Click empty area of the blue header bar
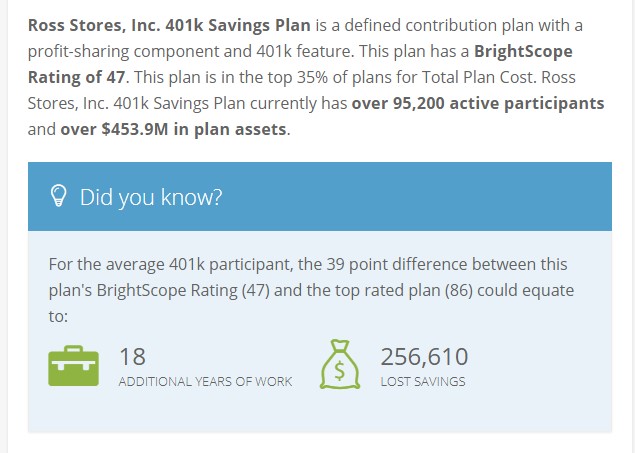 pos(430,197)
